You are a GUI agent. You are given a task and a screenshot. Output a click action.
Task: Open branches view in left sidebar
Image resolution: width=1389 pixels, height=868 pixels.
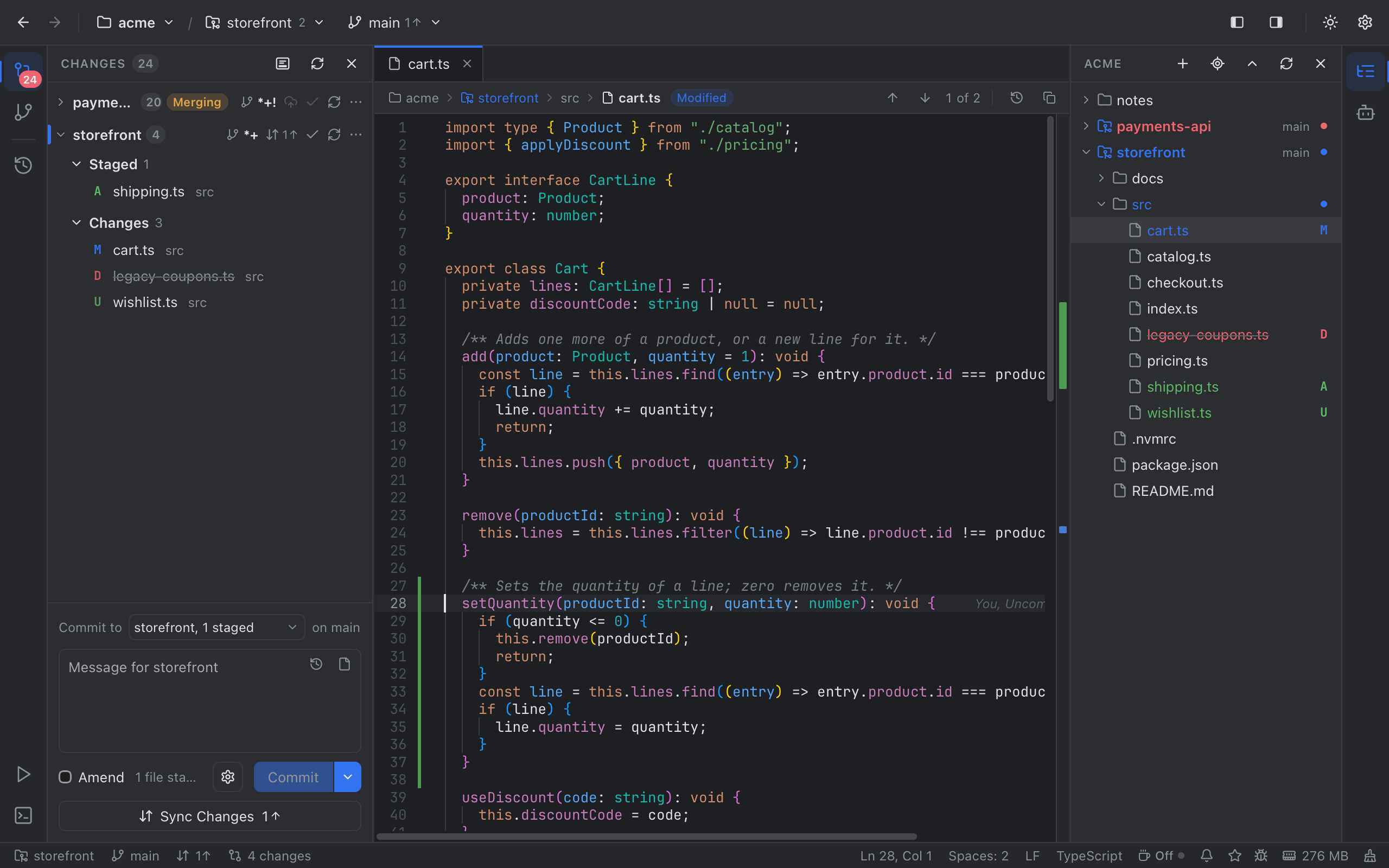pos(23,112)
